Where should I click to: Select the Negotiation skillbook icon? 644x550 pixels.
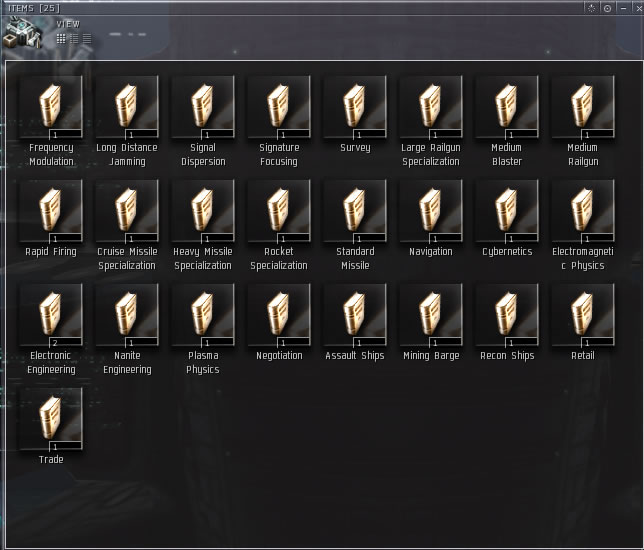pos(279,315)
